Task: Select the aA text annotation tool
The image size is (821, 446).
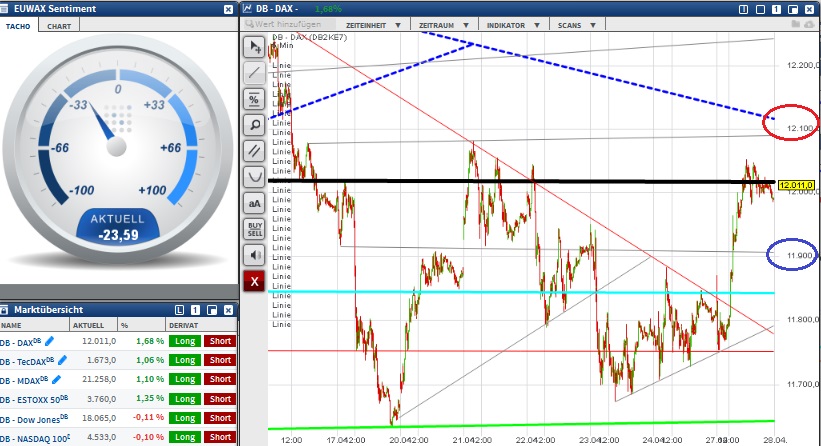Action: click(254, 203)
